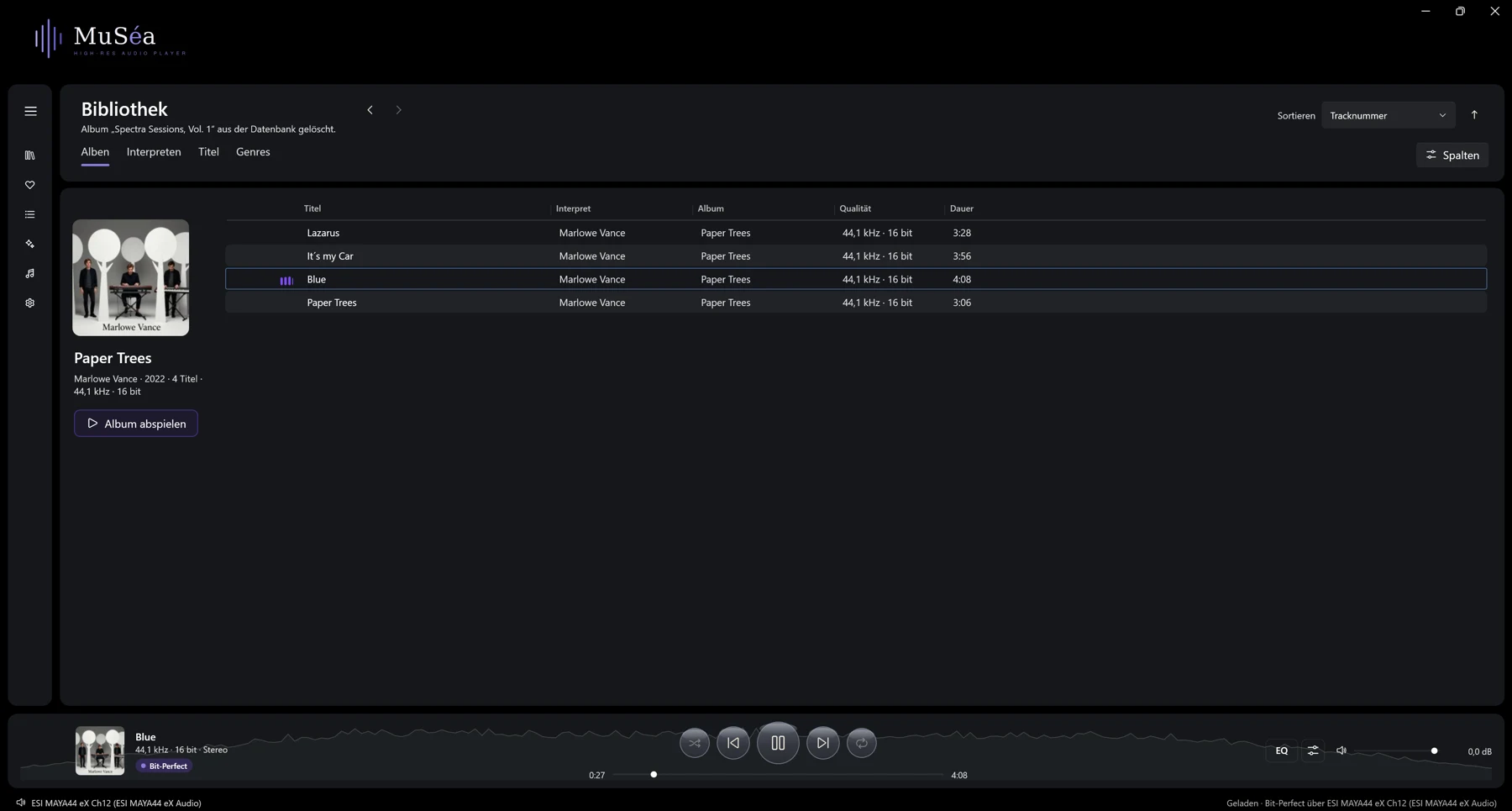Select the track titled Blue in list

[x=317, y=280]
